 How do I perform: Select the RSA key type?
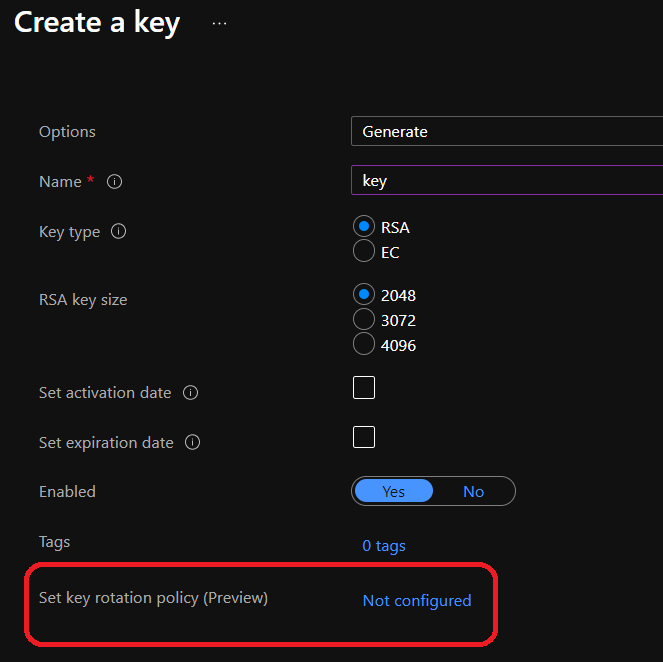click(x=364, y=226)
